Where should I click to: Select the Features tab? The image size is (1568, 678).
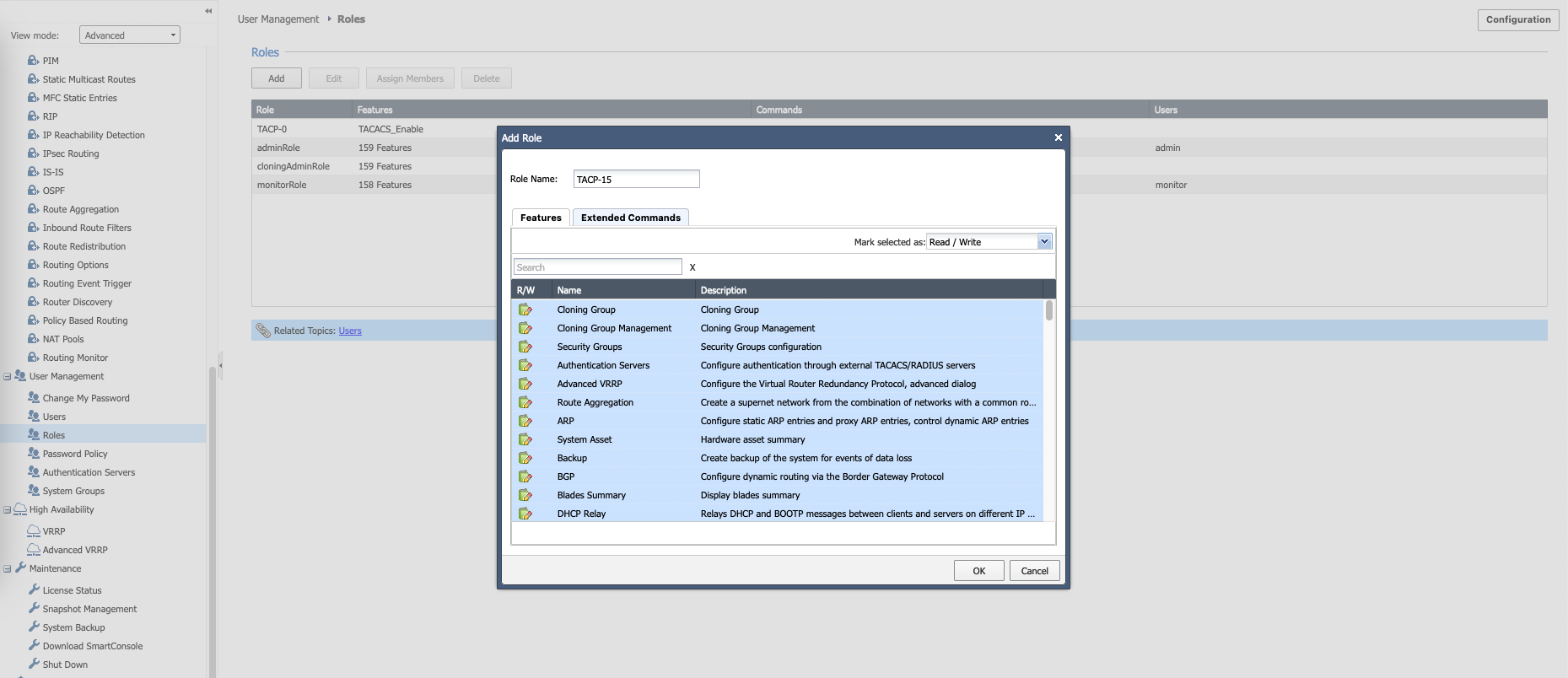pos(541,218)
